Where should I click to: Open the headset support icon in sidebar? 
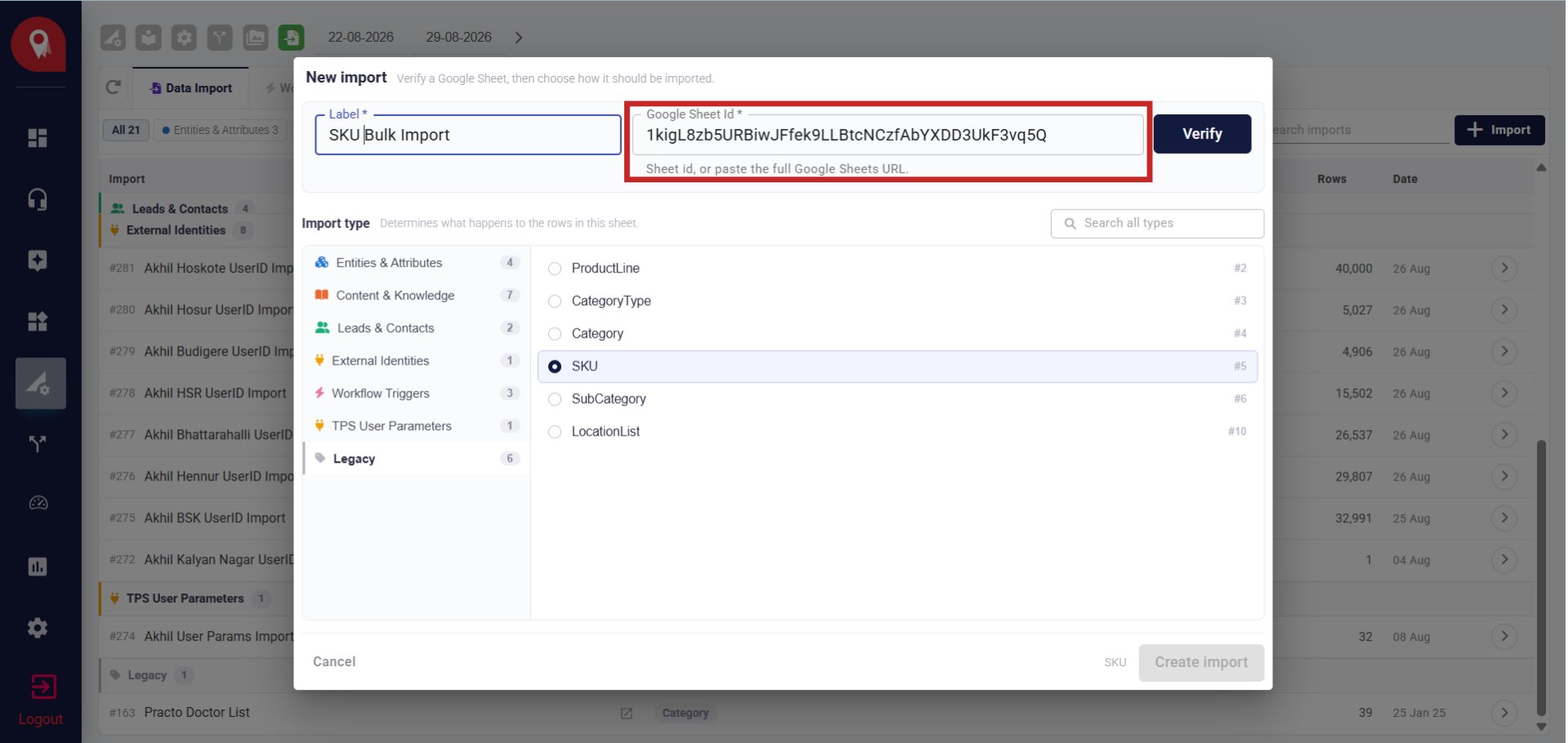pyautogui.click(x=38, y=199)
